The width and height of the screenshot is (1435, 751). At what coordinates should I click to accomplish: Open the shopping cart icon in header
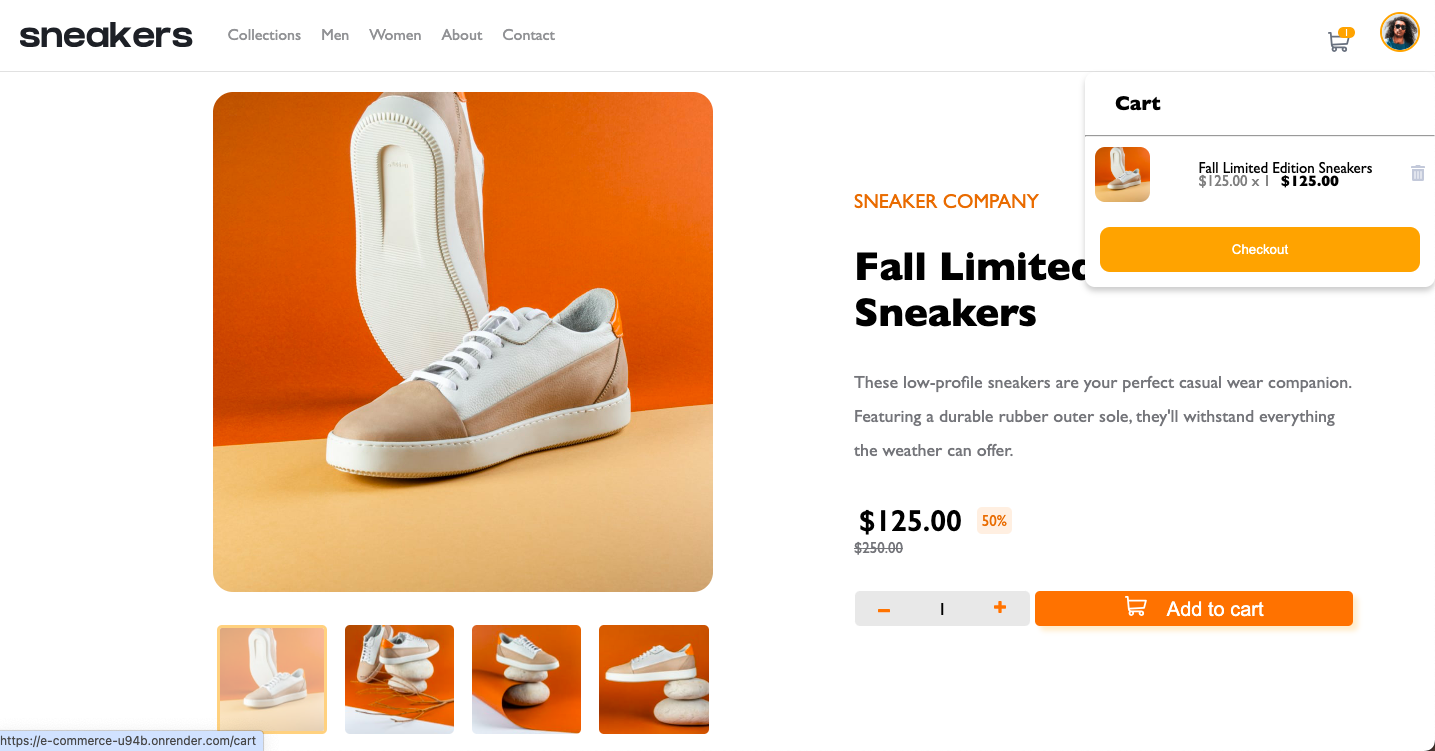tap(1338, 42)
